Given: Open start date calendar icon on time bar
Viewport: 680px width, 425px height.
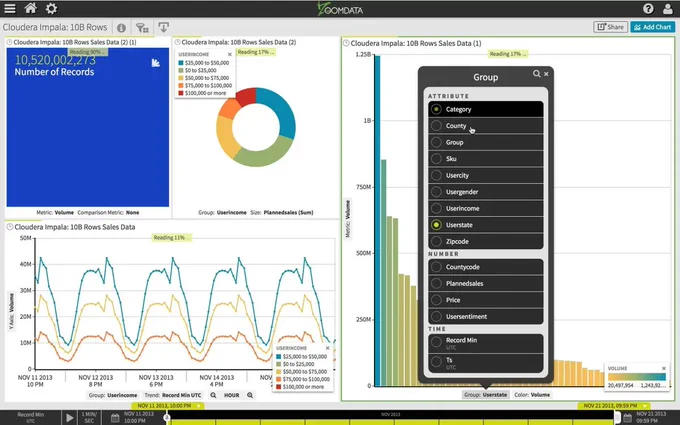Looking at the screenshot, I should pos(115,418).
